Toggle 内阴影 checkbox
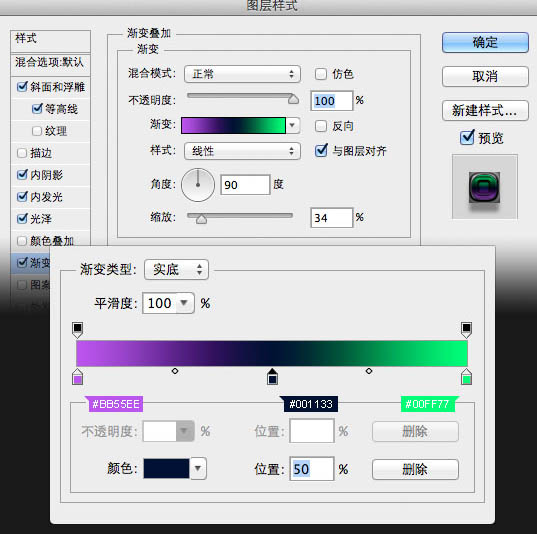The width and height of the screenshot is (537, 534). point(22,175)
